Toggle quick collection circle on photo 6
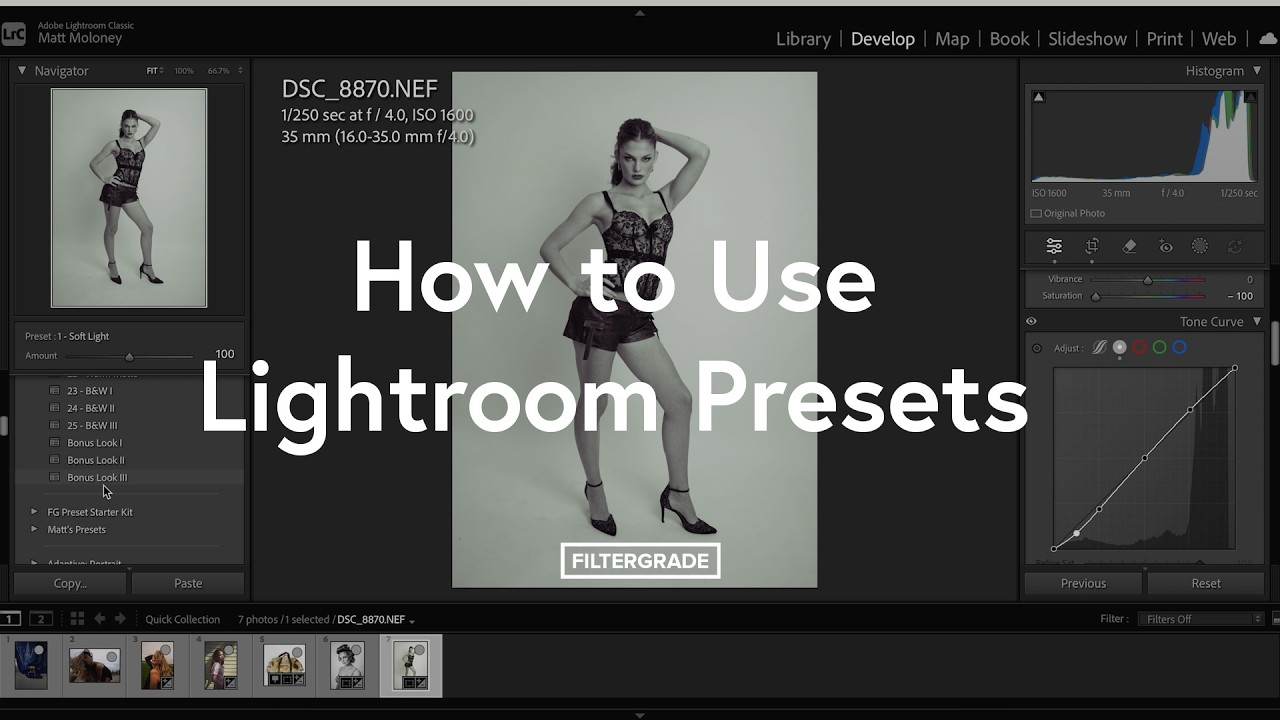Screen dimensions: 1280x720 coord(358,650)
